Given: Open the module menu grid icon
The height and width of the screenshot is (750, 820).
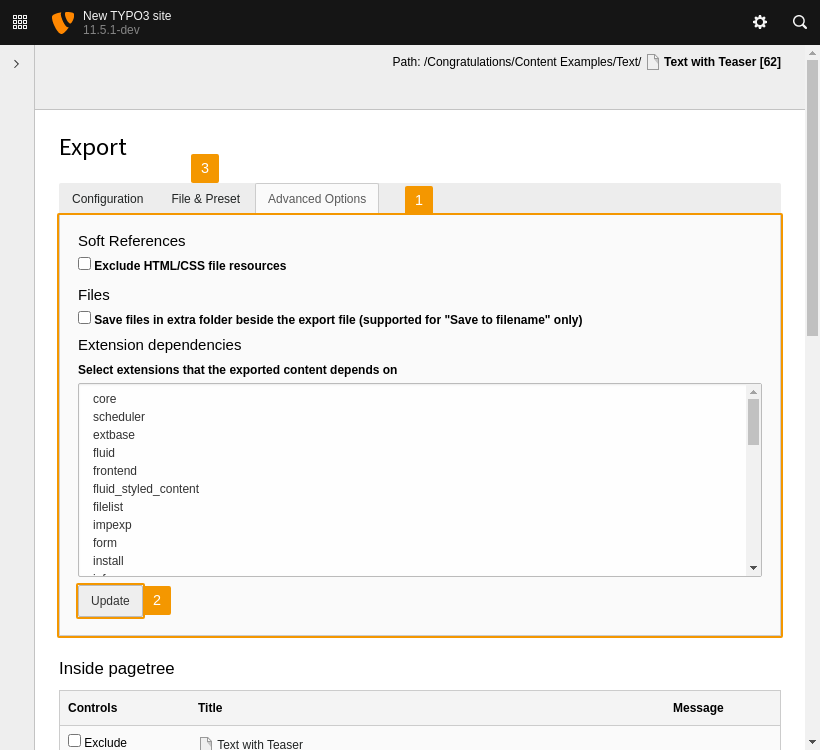Looking at the screenshot, I should (x=20, y=22).
